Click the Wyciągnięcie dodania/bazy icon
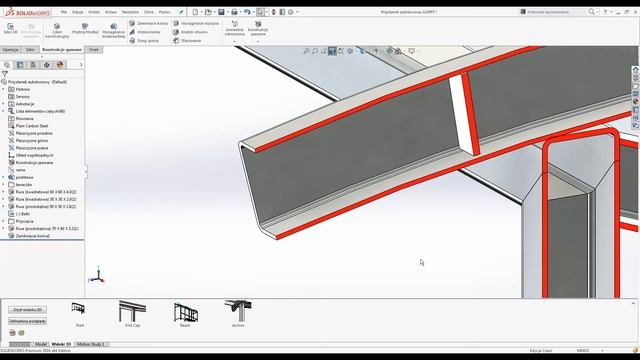The height and width of the screenshot is (360, 640). coord(113,26)
